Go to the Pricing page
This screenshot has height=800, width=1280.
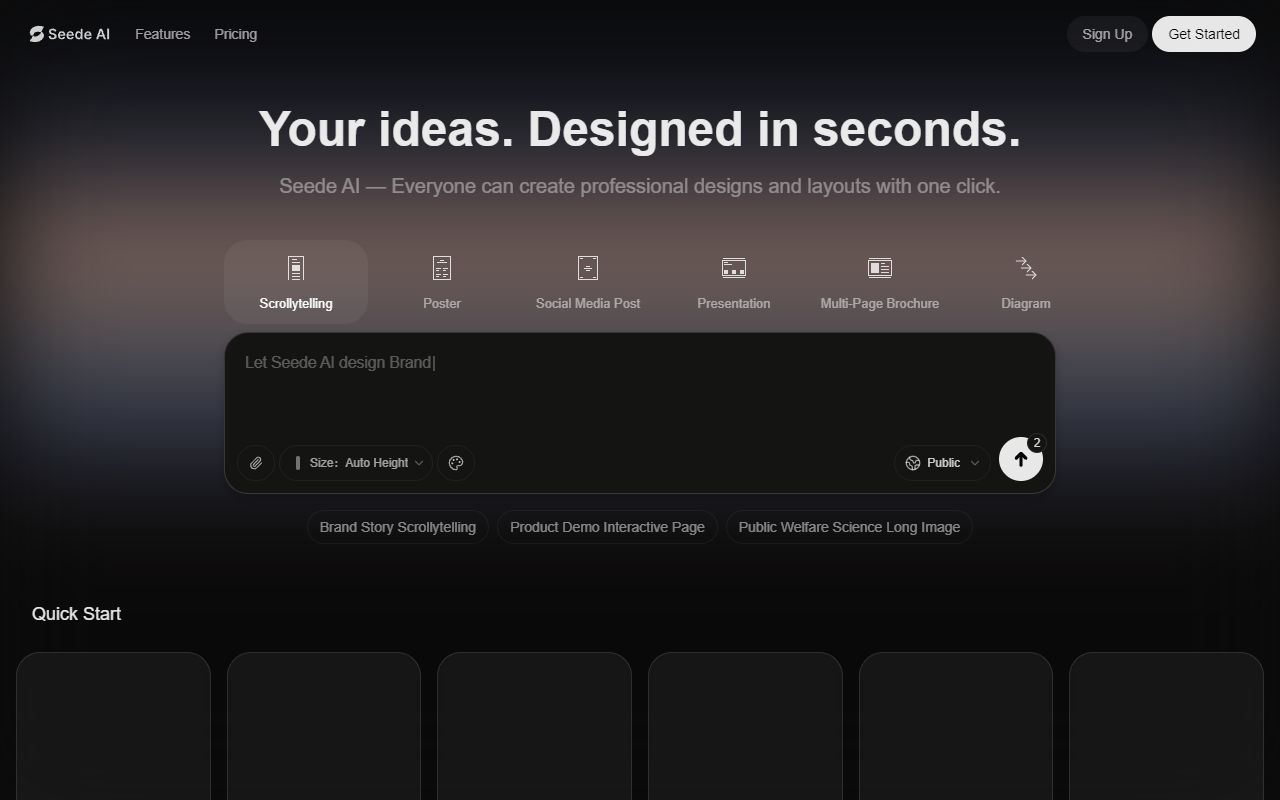[235, 33]
